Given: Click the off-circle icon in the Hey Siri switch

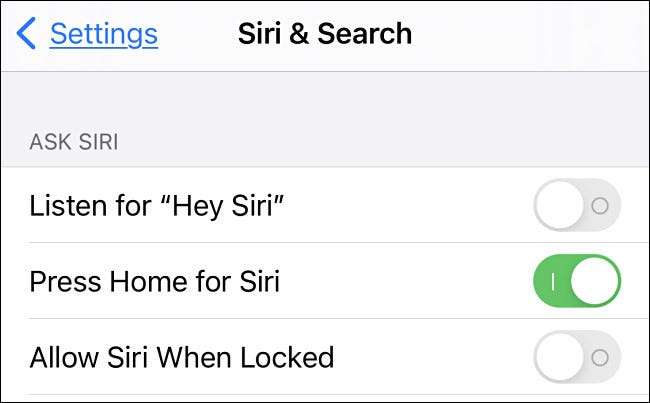Looking at the screenshot, I should tap(600, 206).
